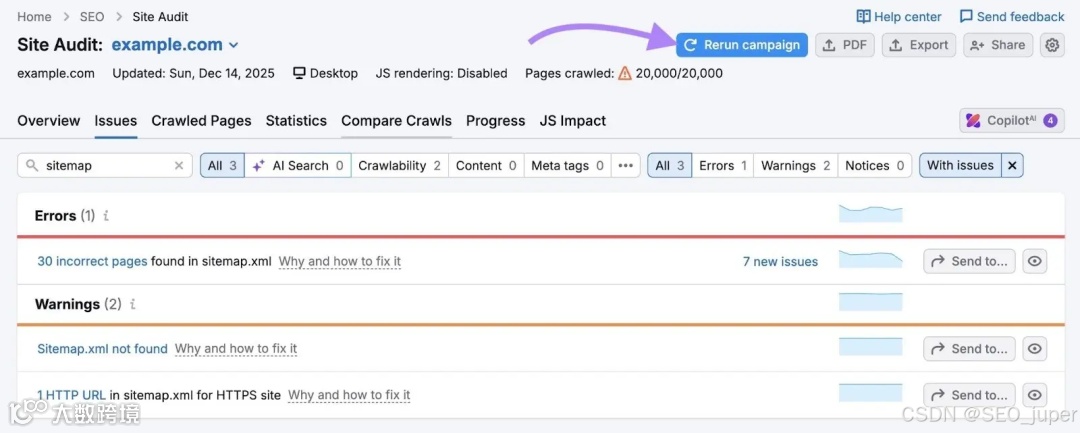Viewport: 1080px width, 433px height.
Task: Hide the HTTP URL sitemap issue
Action: point(1035,395)
